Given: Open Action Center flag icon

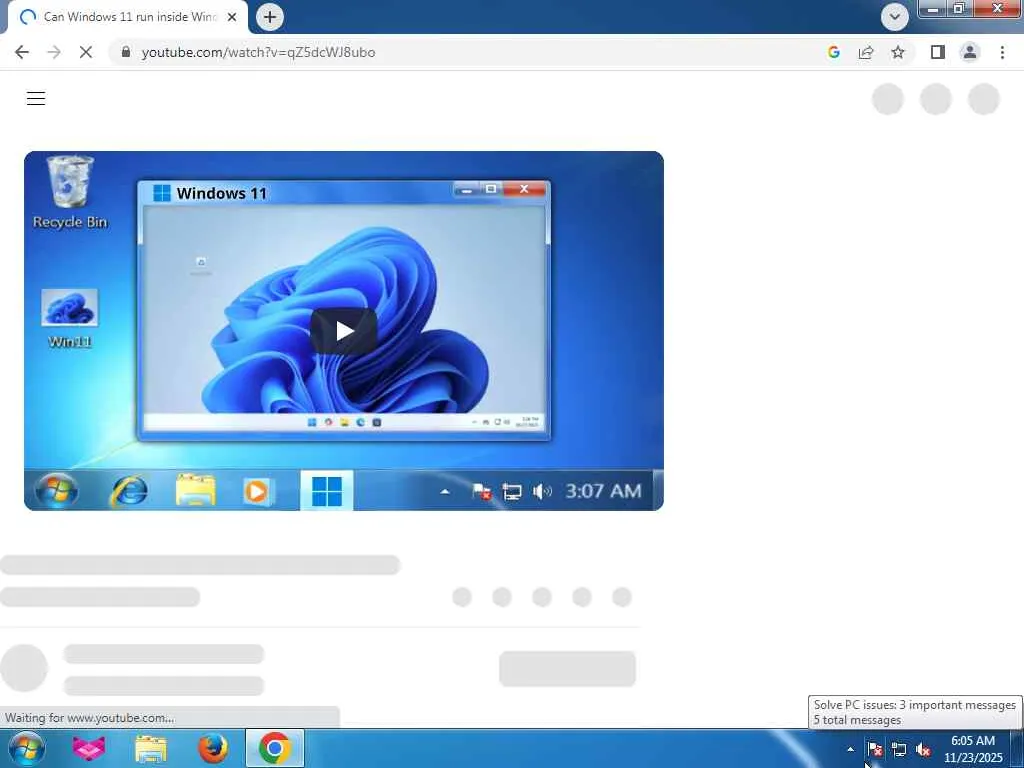Looking at the screenshot, I should click(x=874, y=749).
